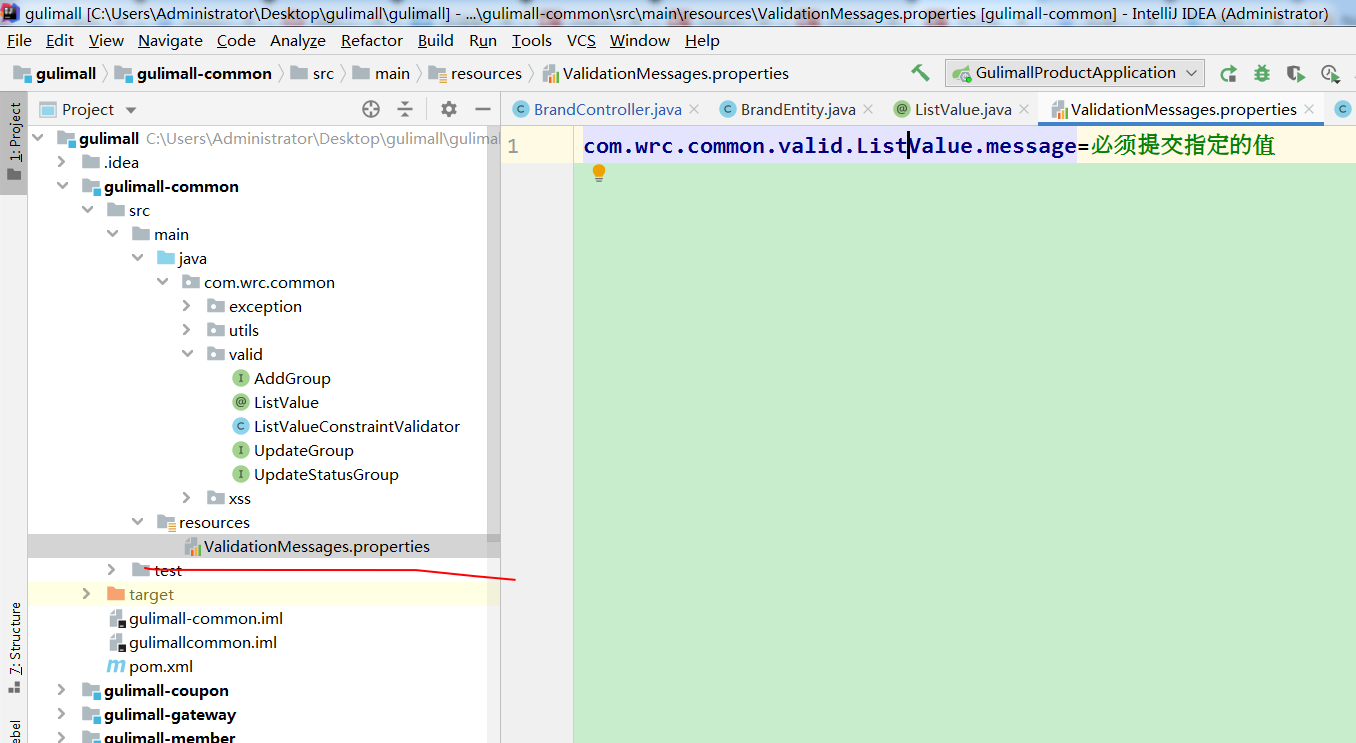
Task: Collapse the valid package folder
Action: [x=188, y=354]
